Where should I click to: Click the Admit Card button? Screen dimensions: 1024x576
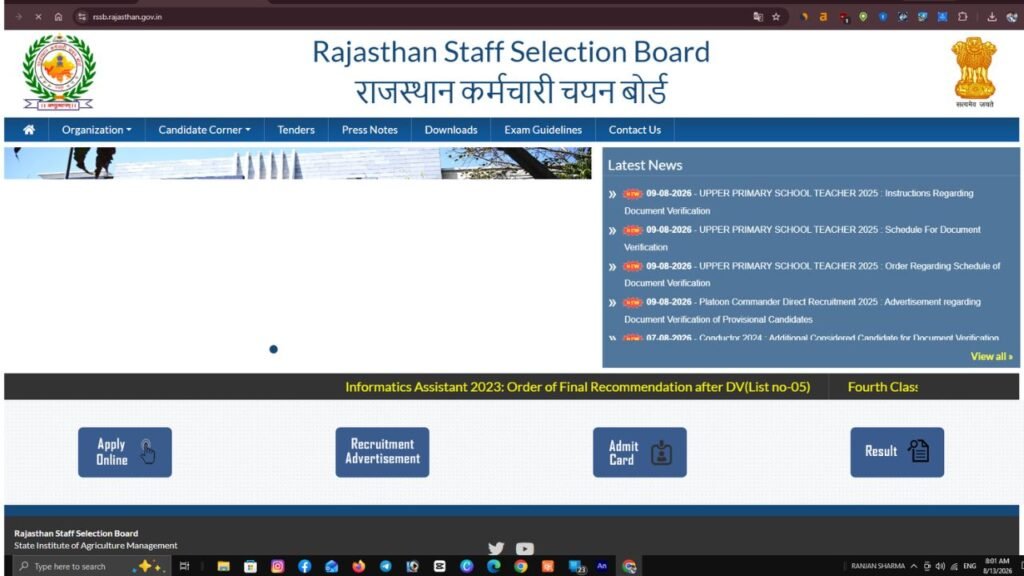[x=639, y=452]
